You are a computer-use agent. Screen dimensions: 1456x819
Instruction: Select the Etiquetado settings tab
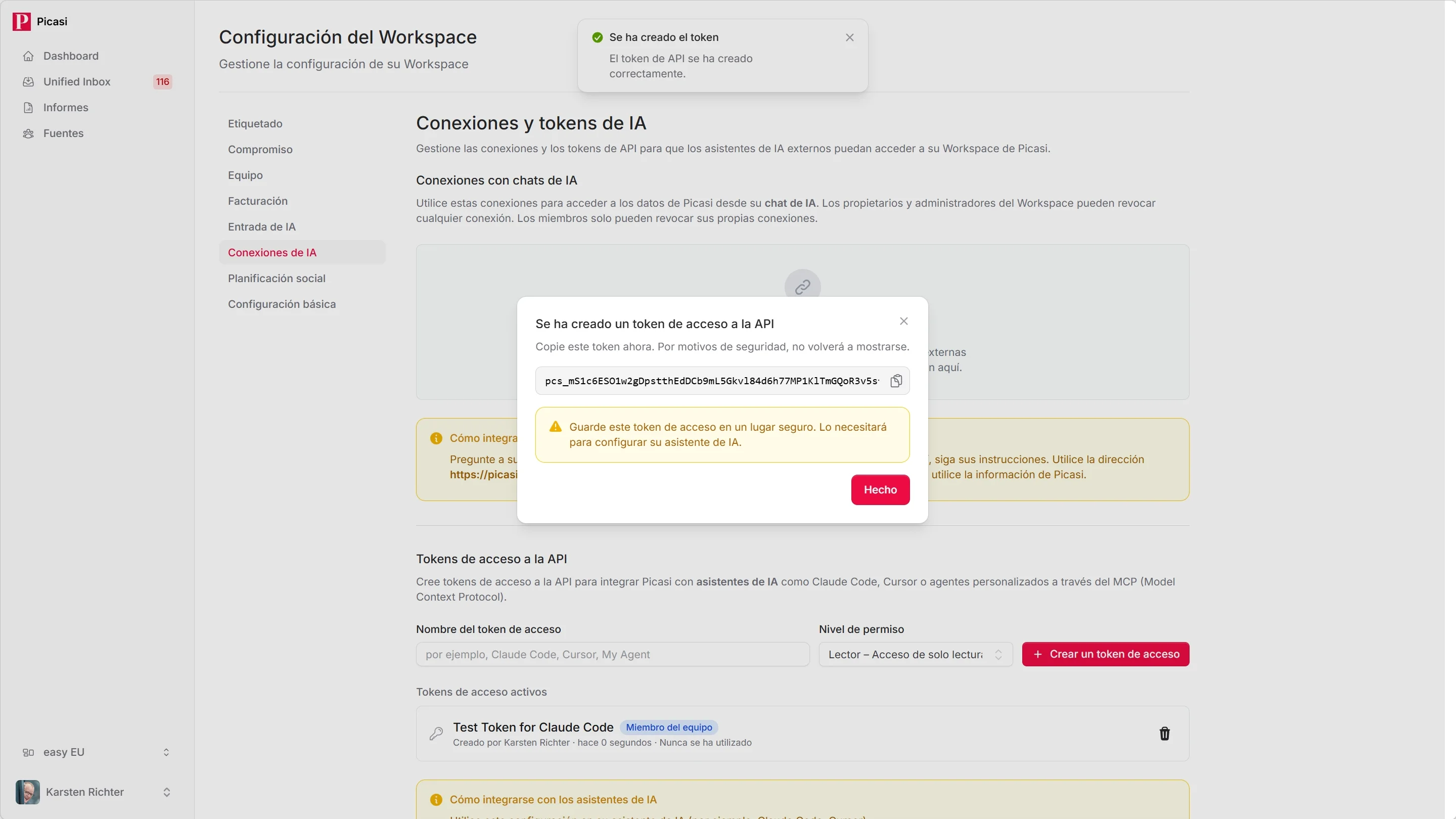coord(302,124)
